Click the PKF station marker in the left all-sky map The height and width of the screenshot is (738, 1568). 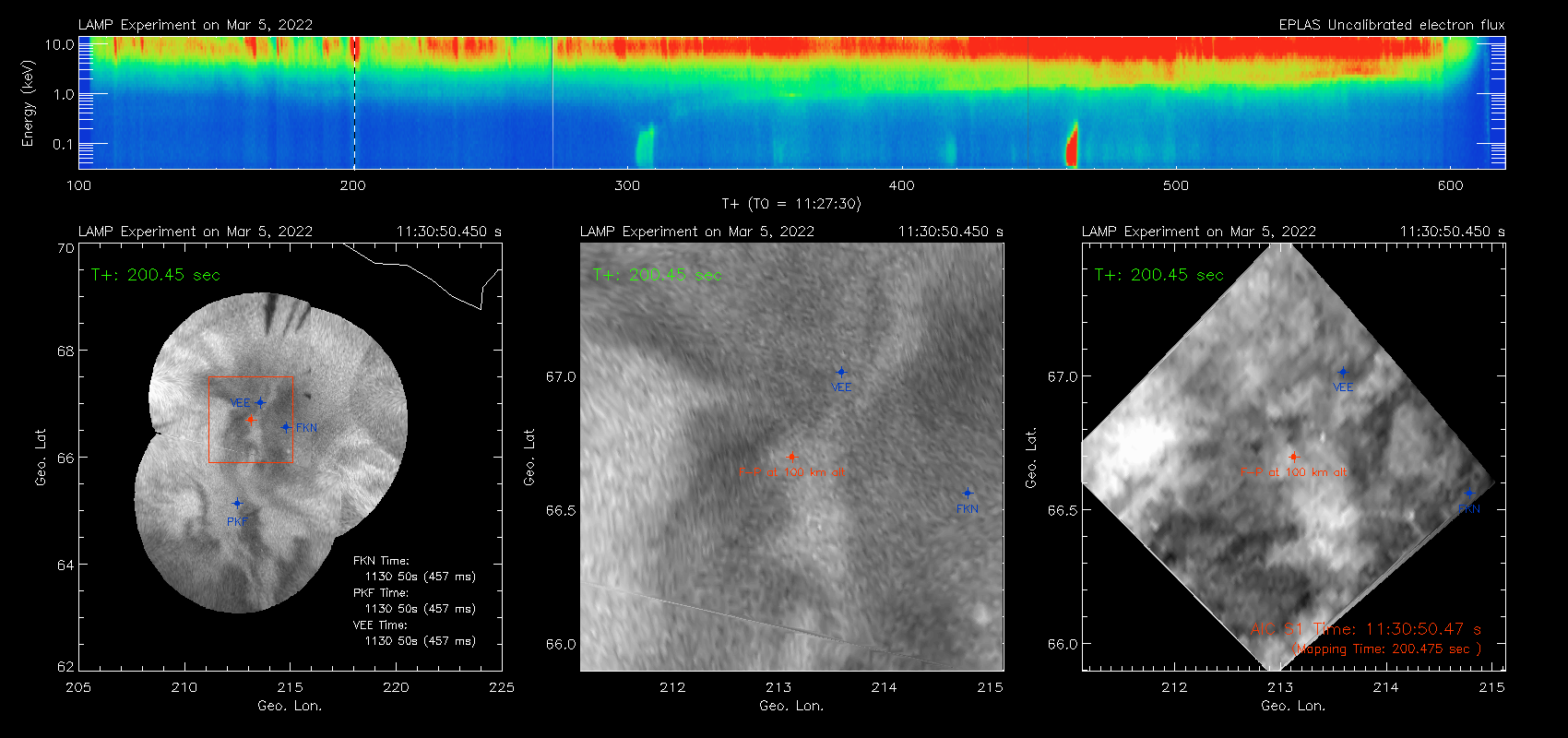click(237, 504)
